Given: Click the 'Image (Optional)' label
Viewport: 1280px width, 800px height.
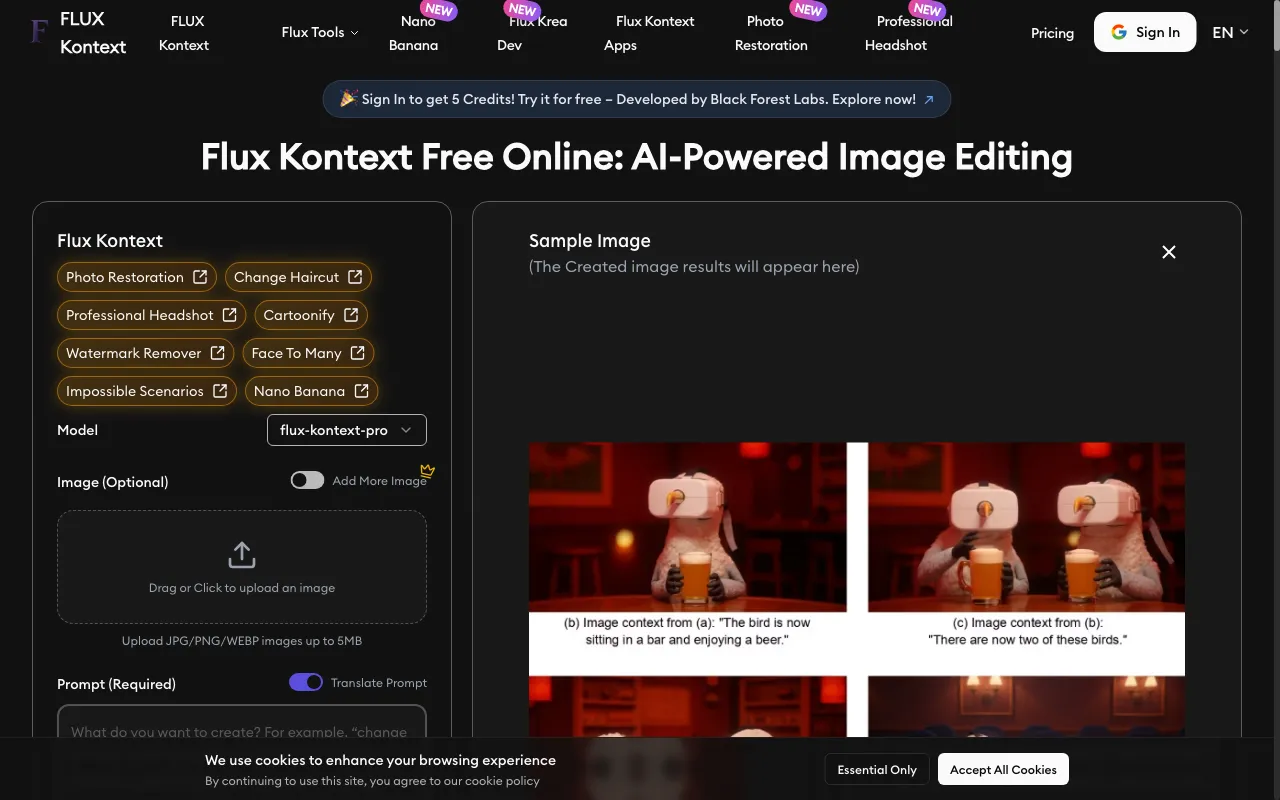Looking at the screenshot, I should click(113, 482).
